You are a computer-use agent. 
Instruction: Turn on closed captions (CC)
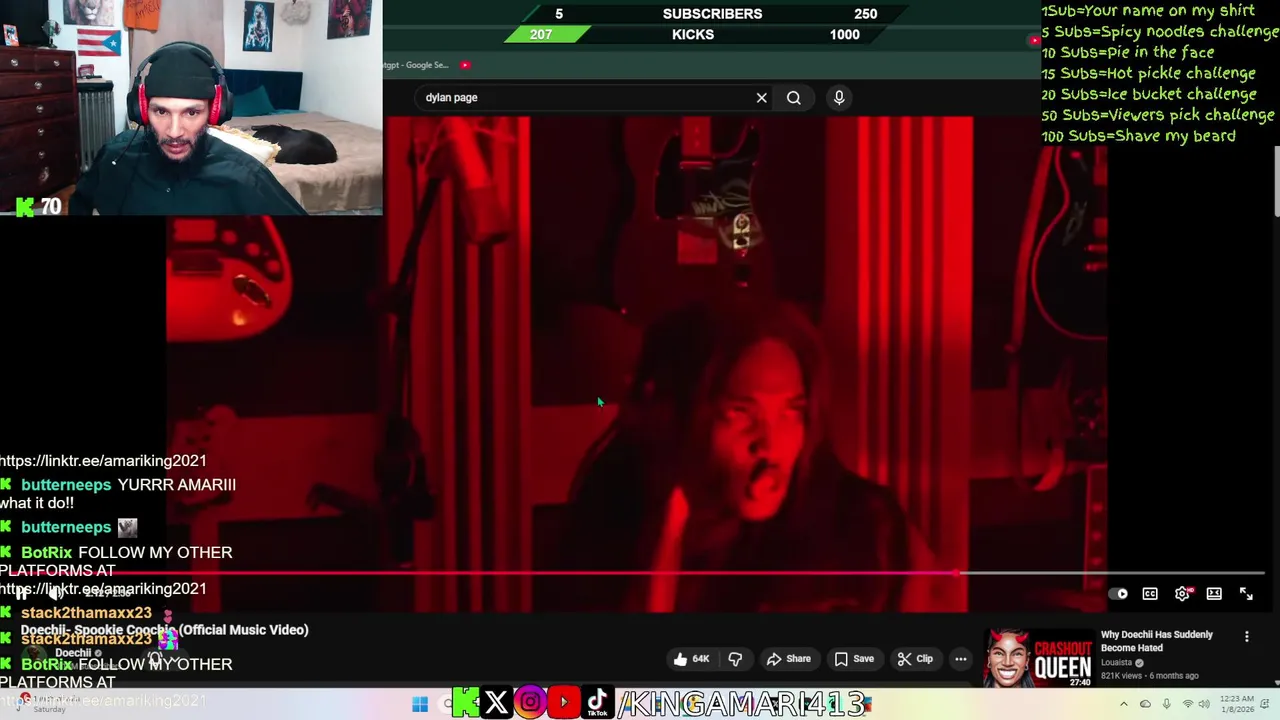coord(1150,594)
